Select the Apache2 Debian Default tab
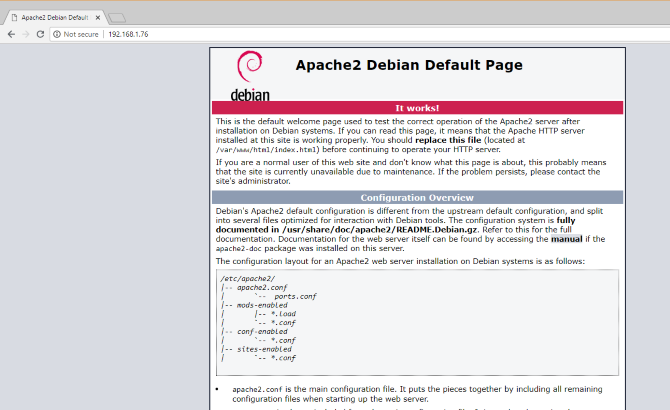The image size is (670, 410). (55, 18)
